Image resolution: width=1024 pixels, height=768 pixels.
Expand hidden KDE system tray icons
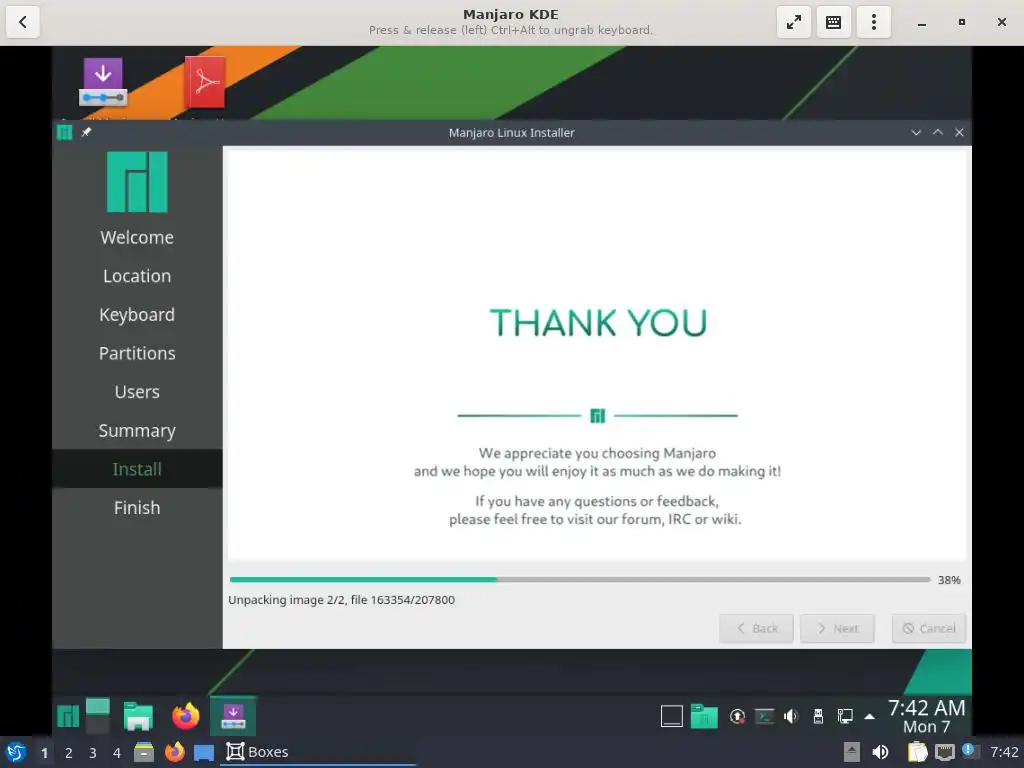click(x=870, y=716)
